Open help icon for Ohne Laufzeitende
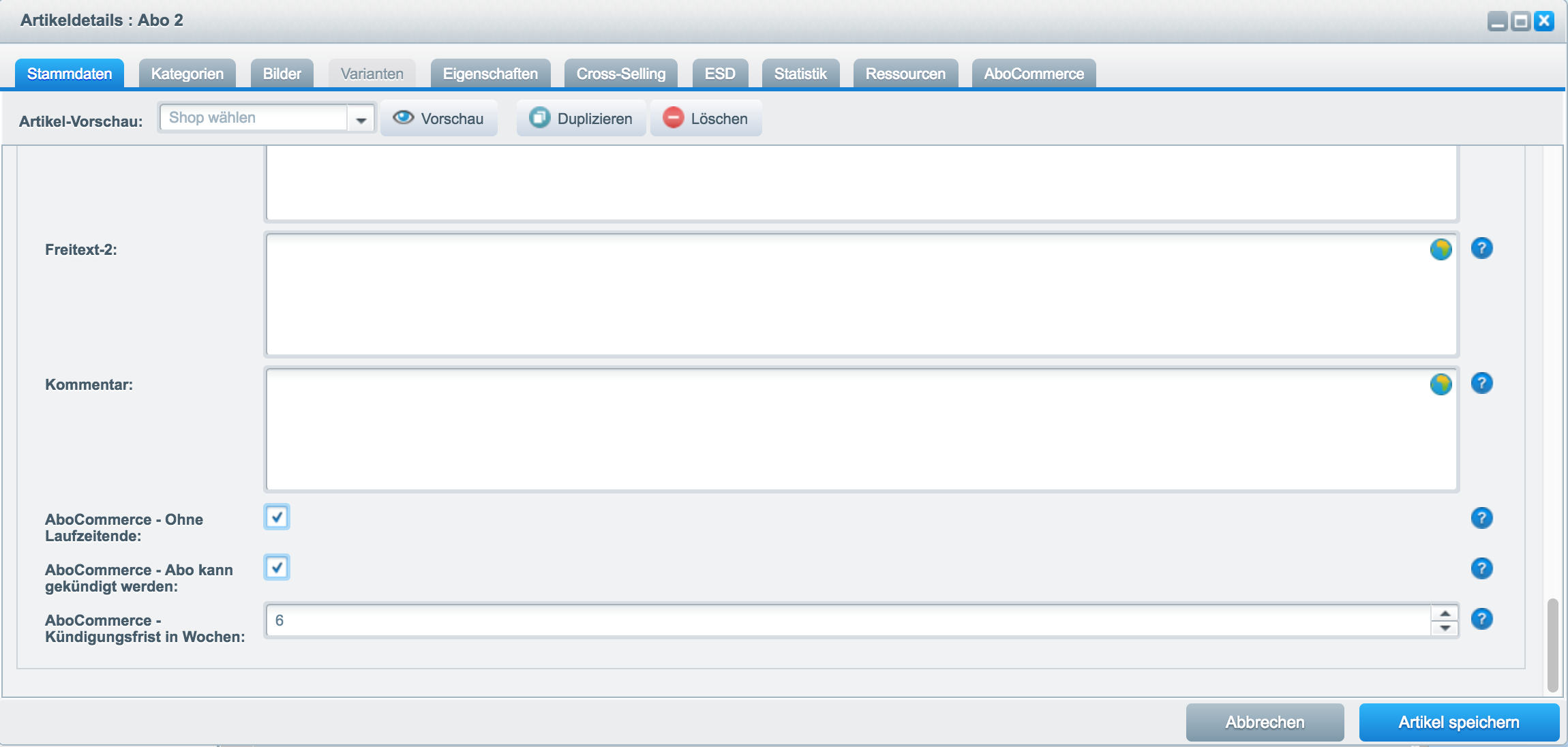Image resolution: width=1568 pixels, height=747 pixels. 1481,518
